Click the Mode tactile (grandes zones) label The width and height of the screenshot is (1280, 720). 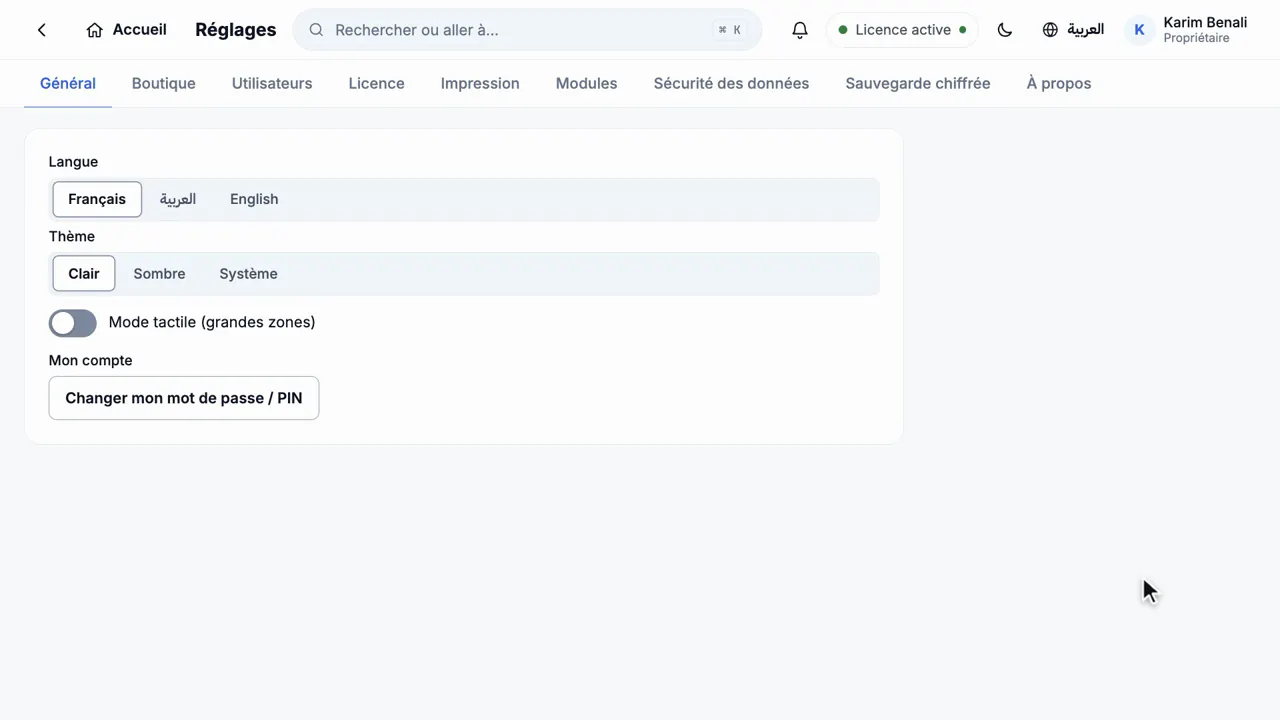tap(212, 322)
